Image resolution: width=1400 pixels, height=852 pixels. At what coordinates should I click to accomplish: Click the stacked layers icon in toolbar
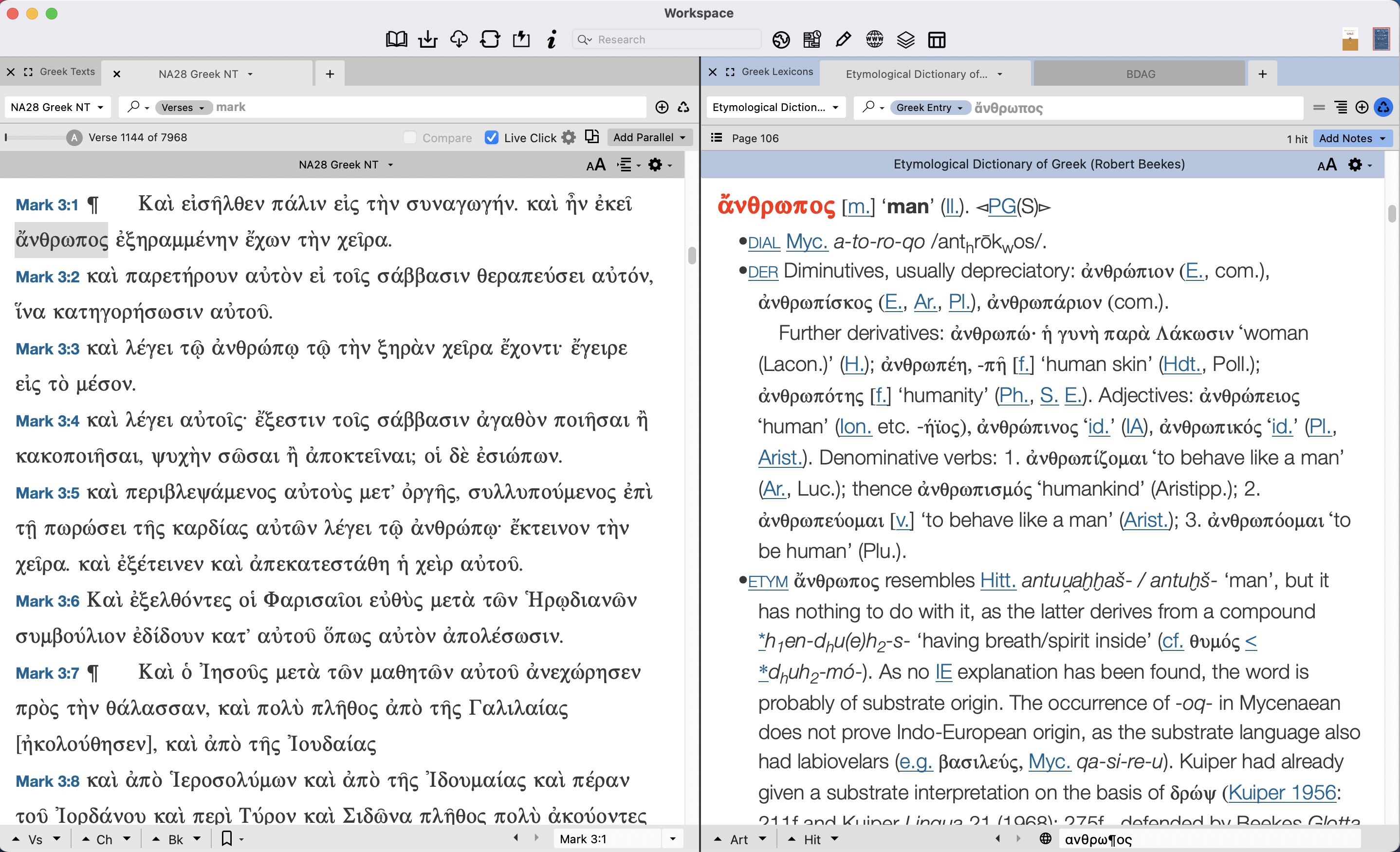coord(906,39)
